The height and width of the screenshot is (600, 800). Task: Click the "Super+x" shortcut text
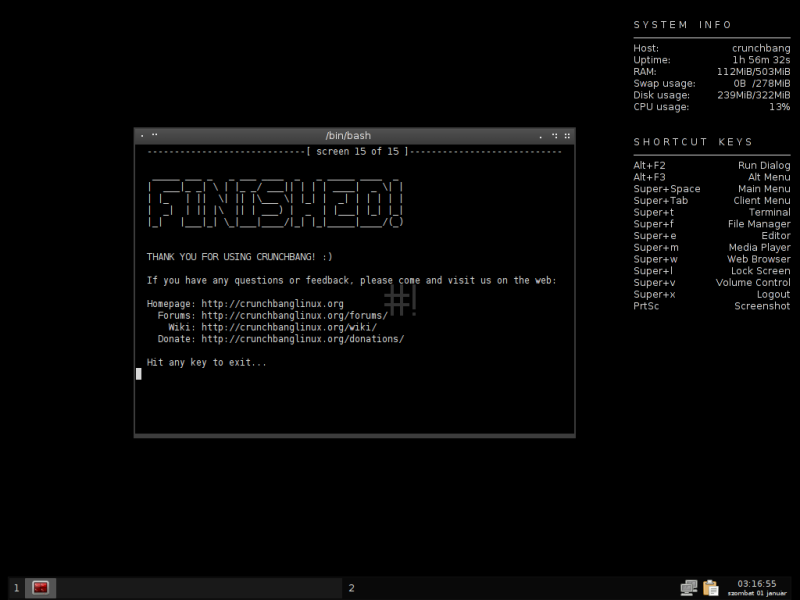(655, 295)
